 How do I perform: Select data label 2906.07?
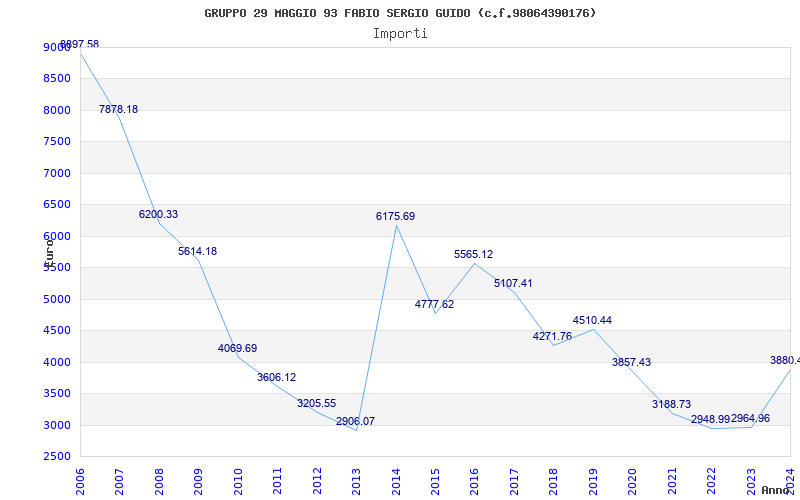(356, 421)
